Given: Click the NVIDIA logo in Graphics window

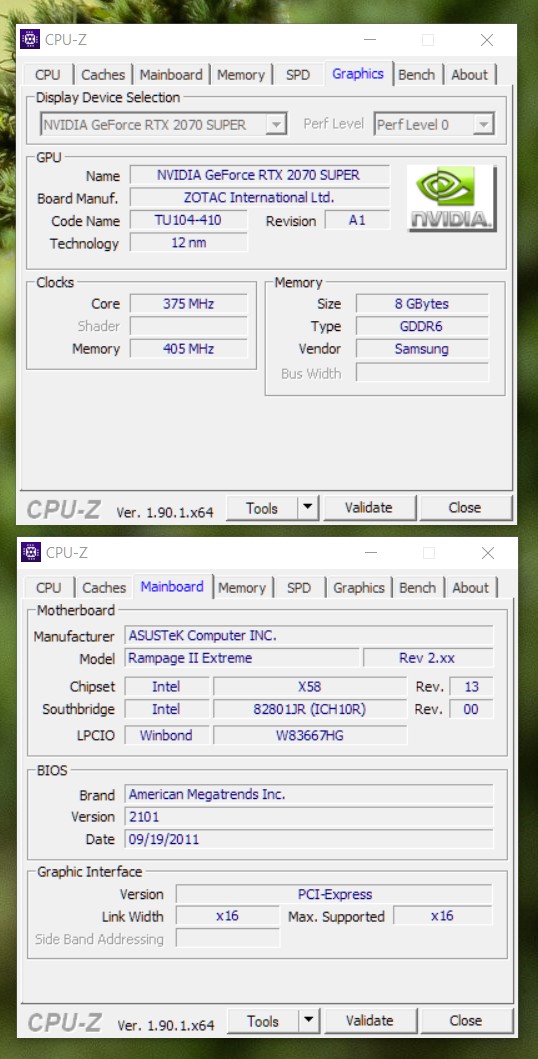Looking at the screenshot, I should (452, 199).
